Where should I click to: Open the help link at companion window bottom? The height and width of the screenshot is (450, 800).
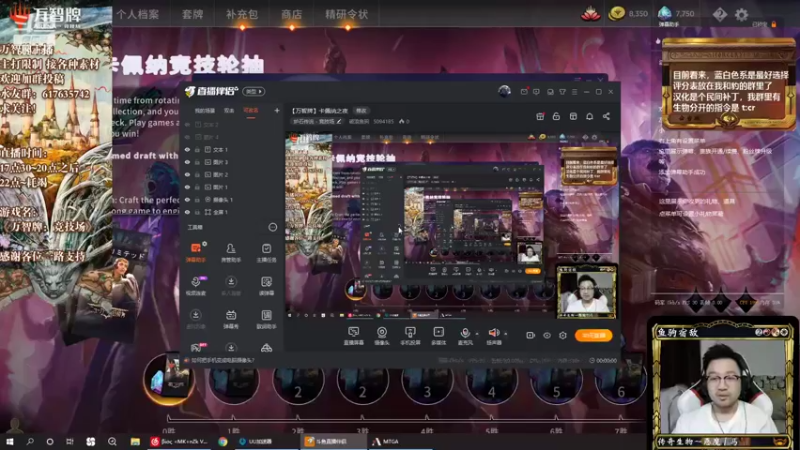coord(221,360)
